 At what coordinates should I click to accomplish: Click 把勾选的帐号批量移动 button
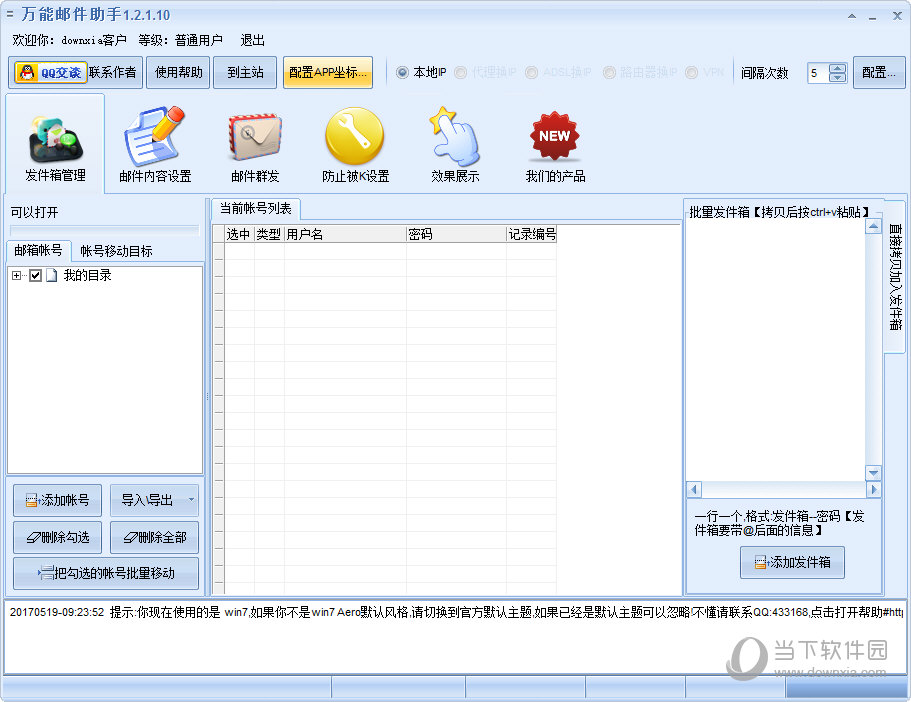tap(106, 573)
